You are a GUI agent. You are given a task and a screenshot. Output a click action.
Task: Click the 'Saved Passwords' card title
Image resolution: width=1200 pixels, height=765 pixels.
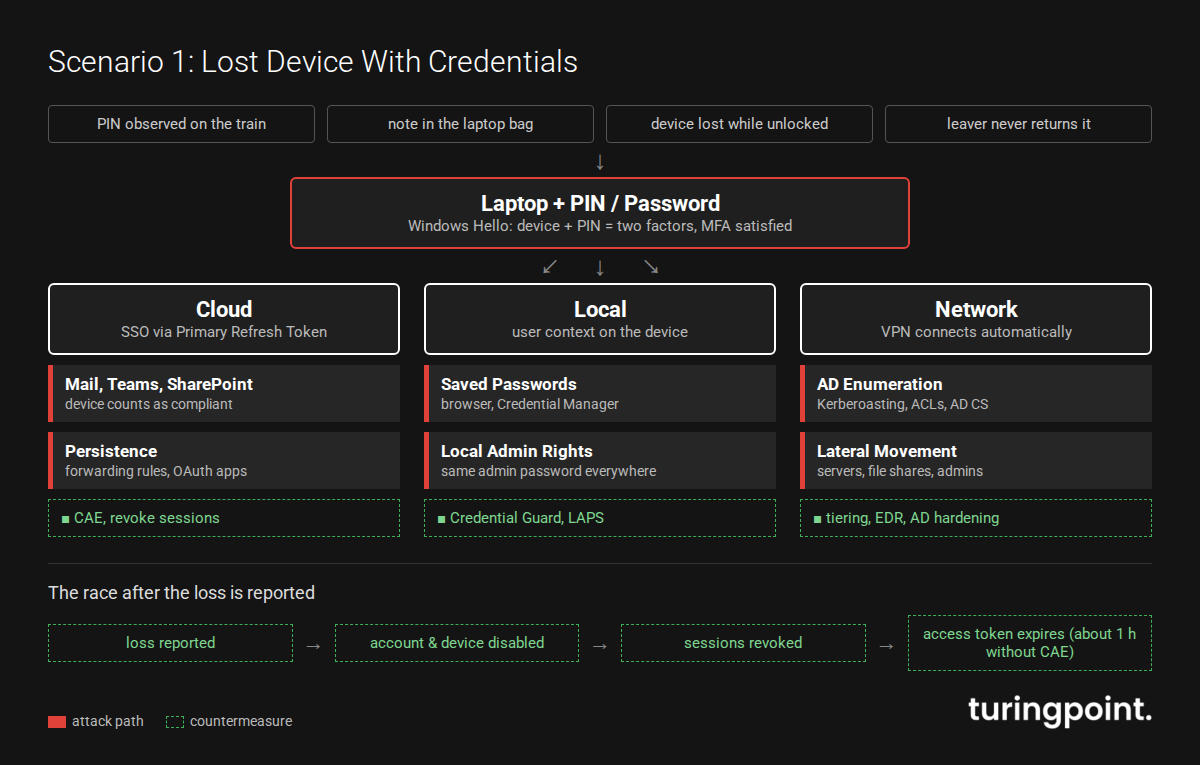(x=509, y=384)
